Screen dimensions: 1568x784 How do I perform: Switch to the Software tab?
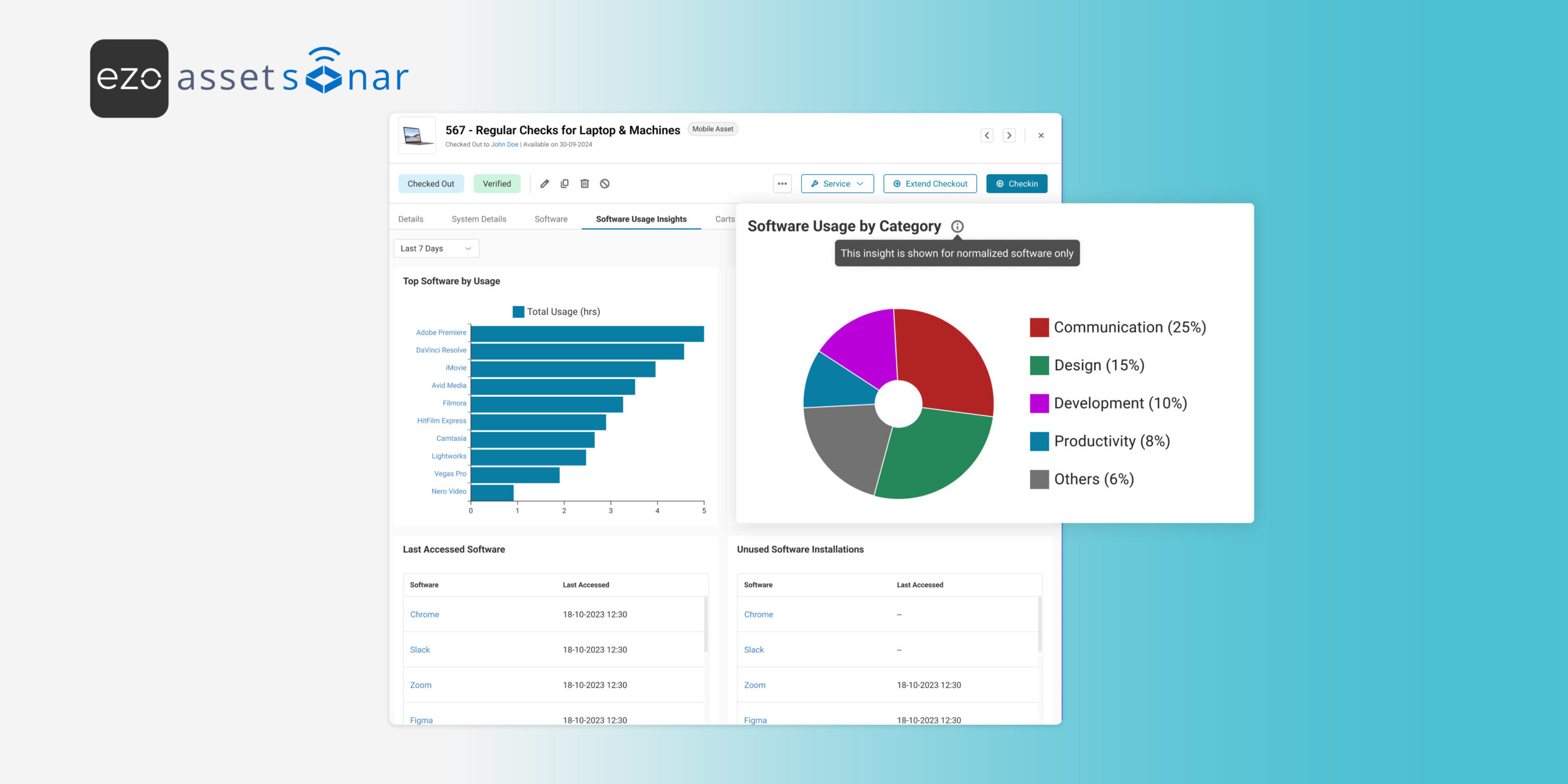click(551, 219)
